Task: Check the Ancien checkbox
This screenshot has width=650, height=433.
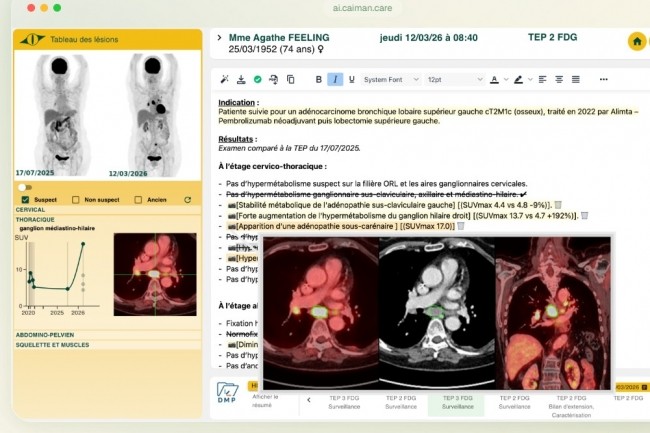Action: tap(138, 200)
